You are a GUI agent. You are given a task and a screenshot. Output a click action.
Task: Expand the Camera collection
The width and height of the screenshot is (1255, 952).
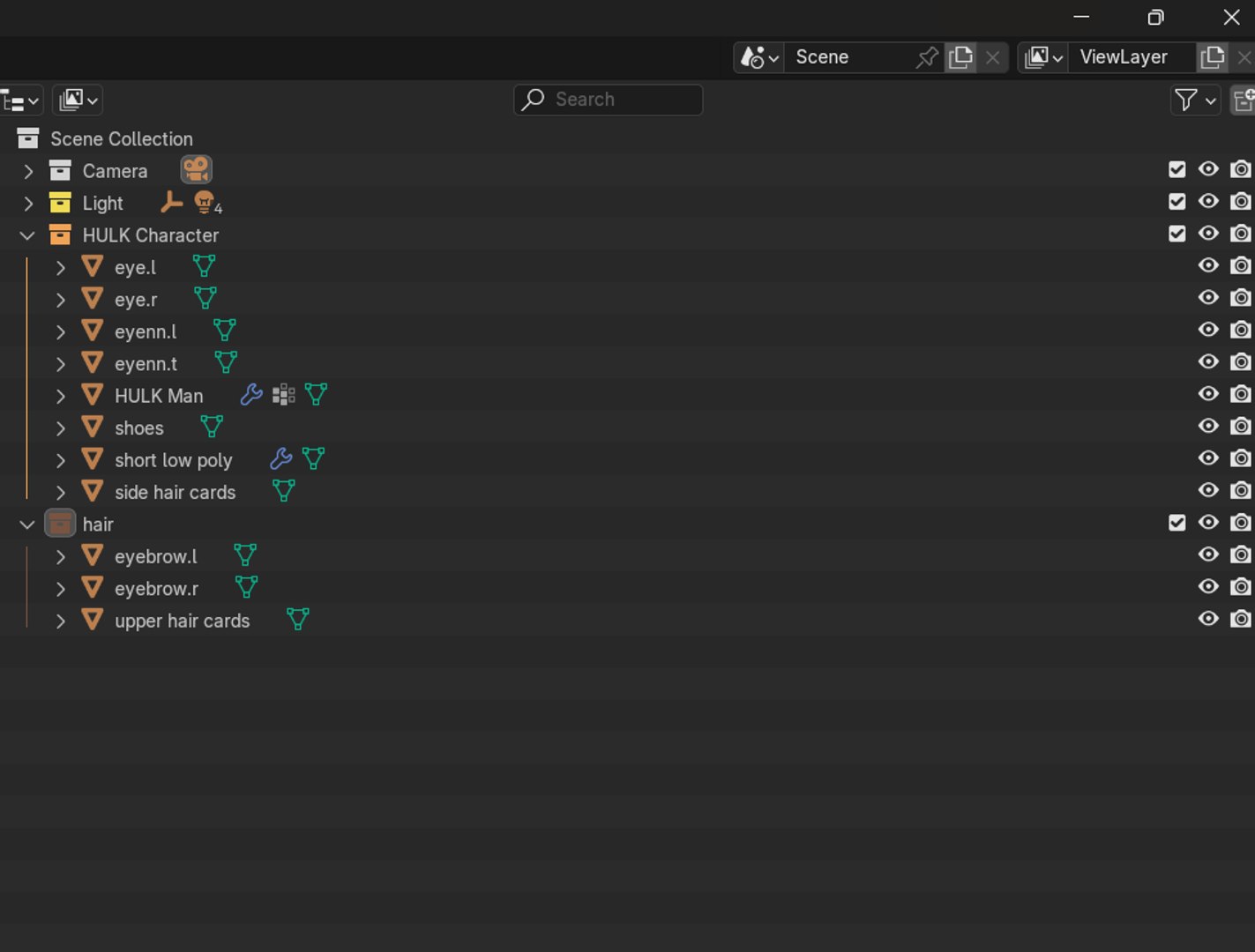pos(28,171)
